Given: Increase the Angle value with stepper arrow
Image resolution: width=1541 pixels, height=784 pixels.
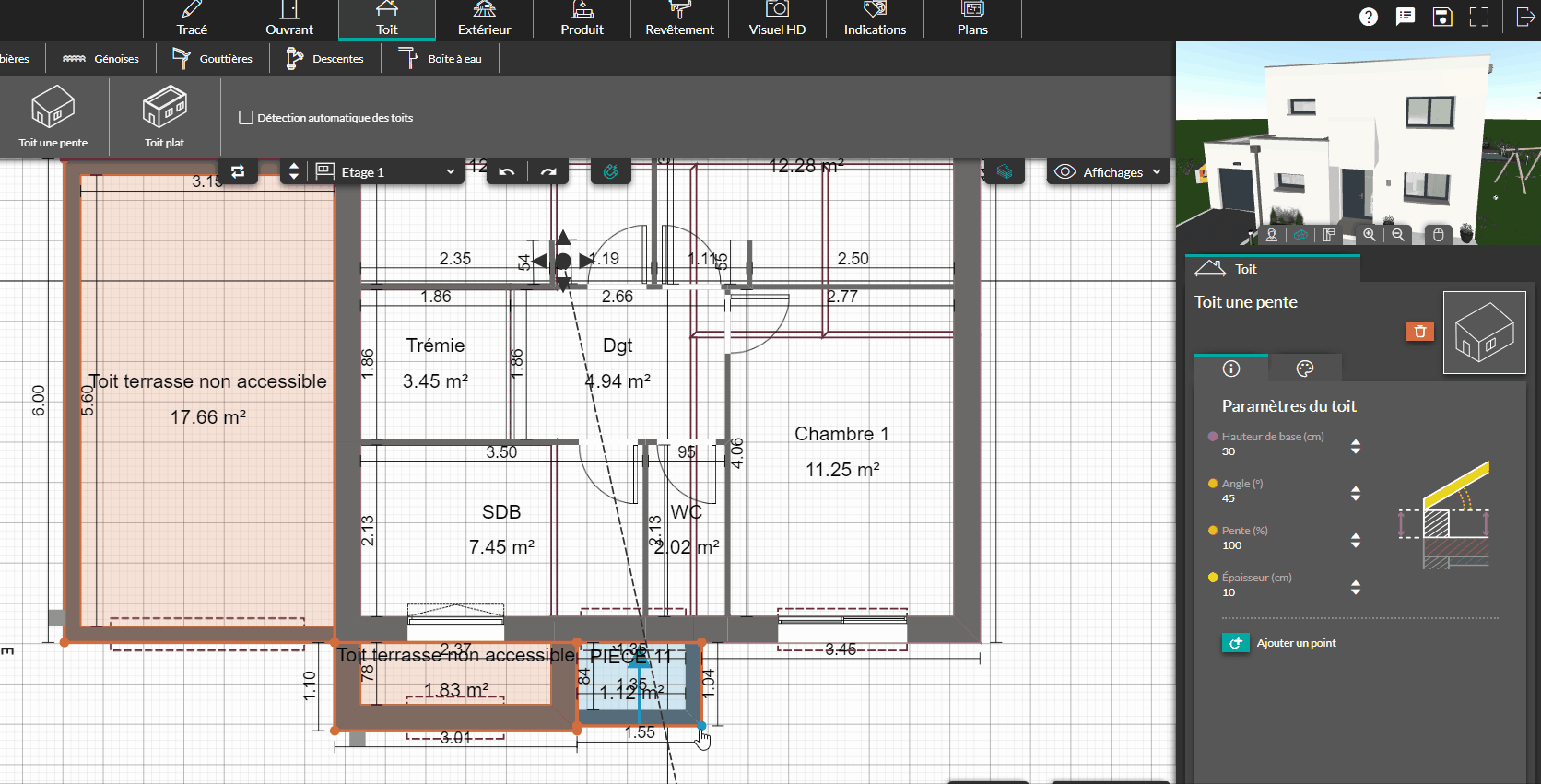Looking at the screenshot, I should pos(1355,489).
